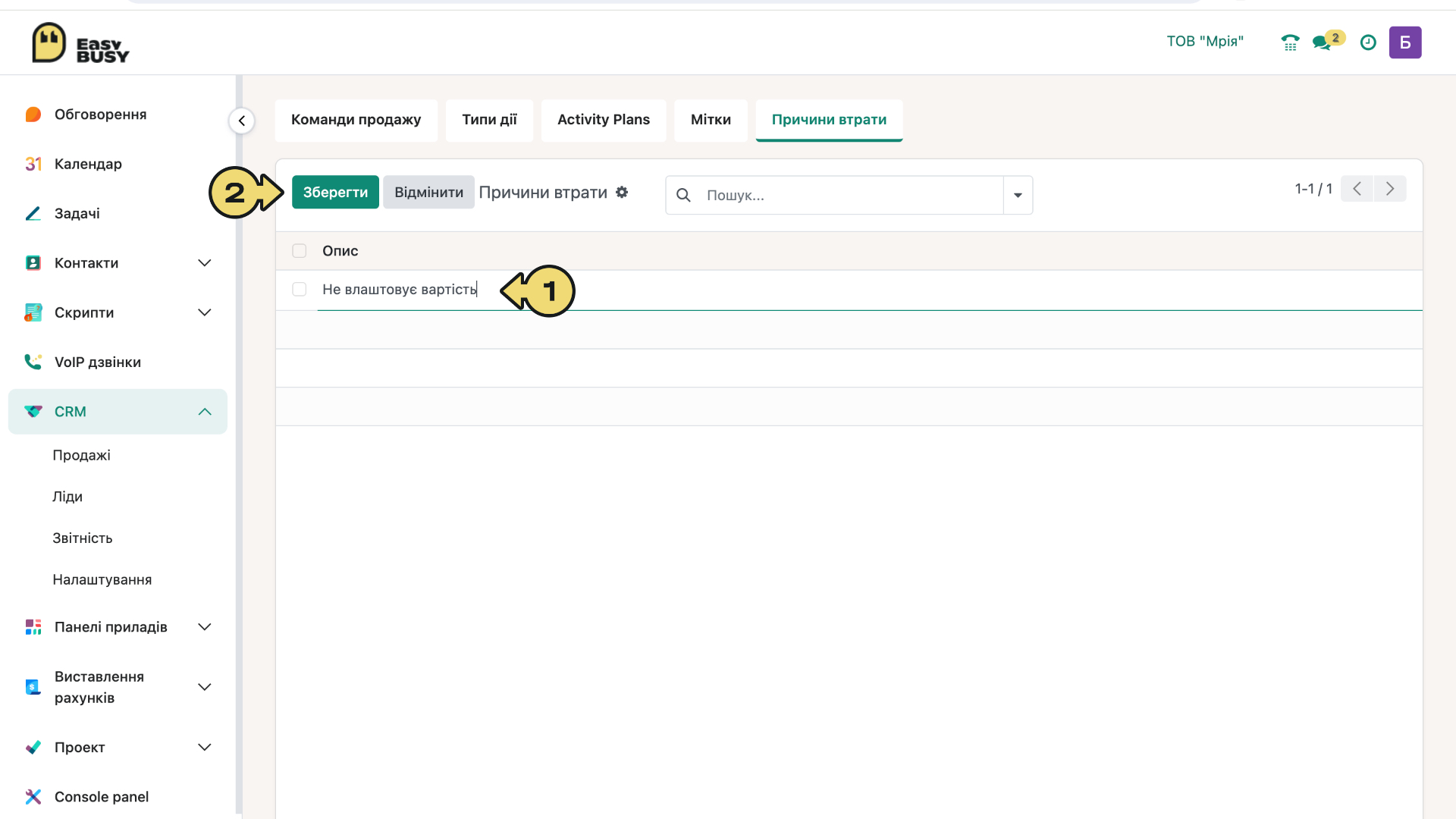
Task: Collapse the CRM menu chevron
Action: point(205,412)
